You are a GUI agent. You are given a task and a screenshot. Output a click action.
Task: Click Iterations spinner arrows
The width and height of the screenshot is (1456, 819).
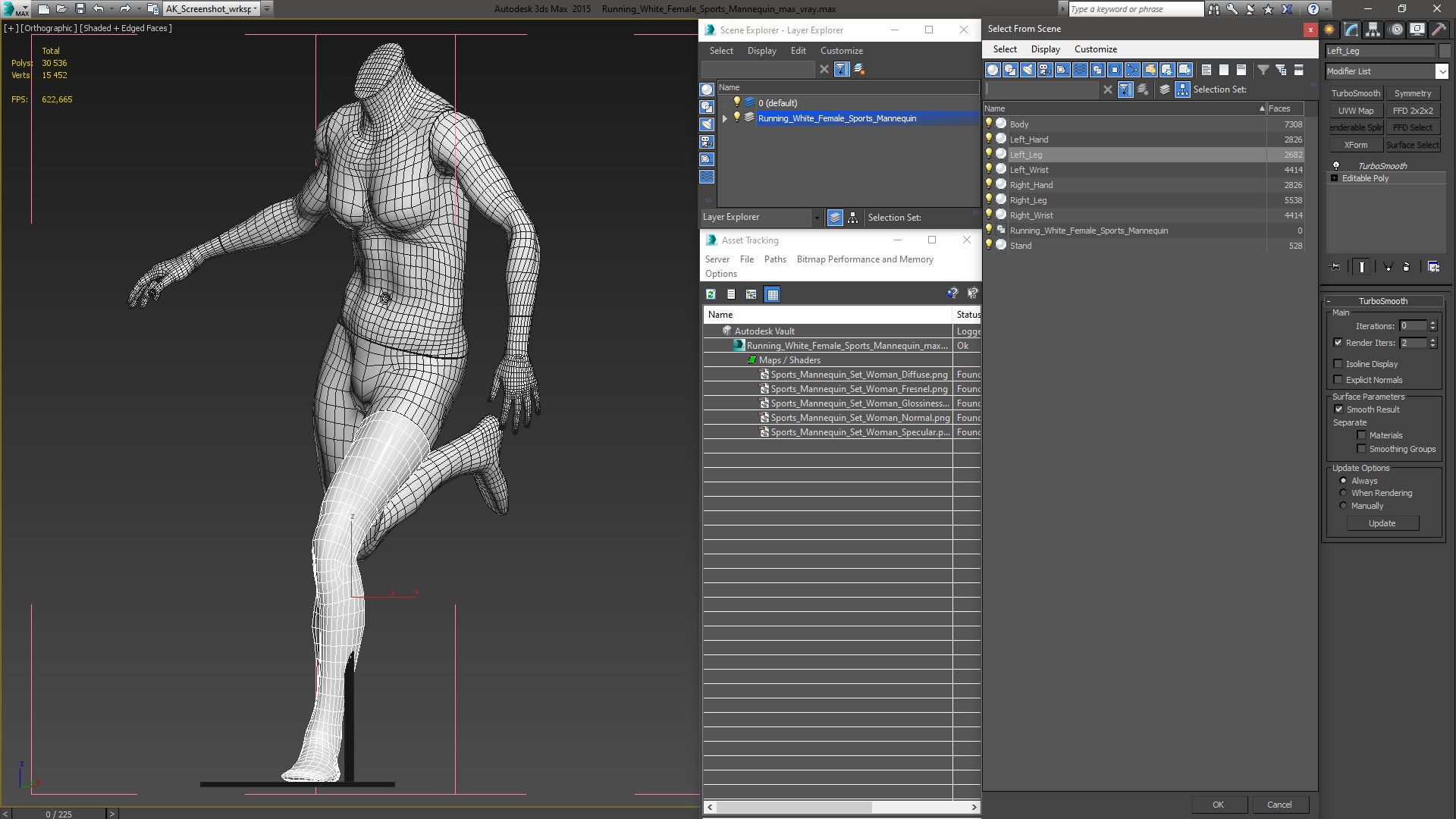pyautogui.click(x=1432, y=326)
